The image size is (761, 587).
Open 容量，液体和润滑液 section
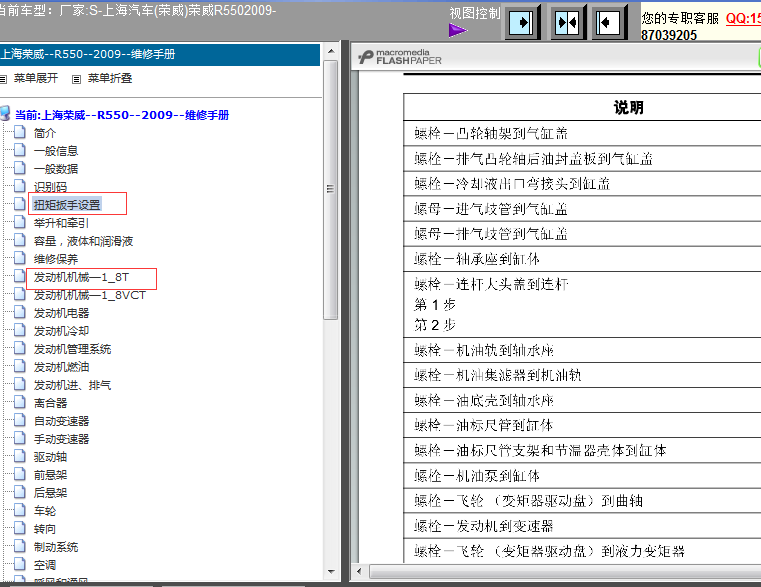point(83,241)
